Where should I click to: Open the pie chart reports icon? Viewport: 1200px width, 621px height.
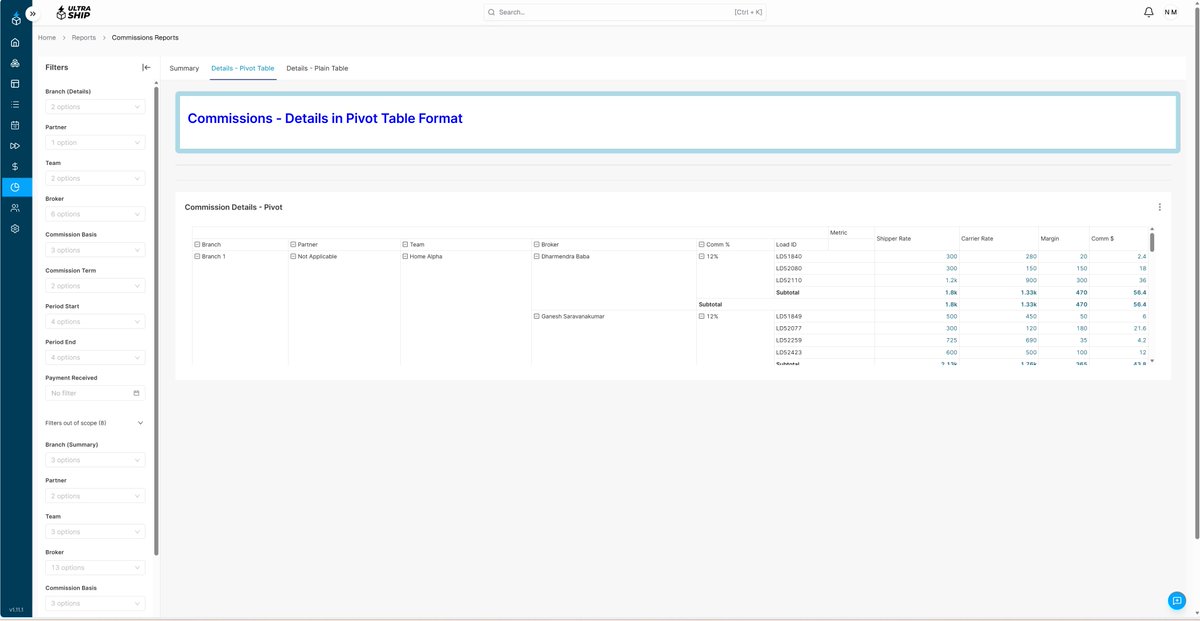coord(15,187)
